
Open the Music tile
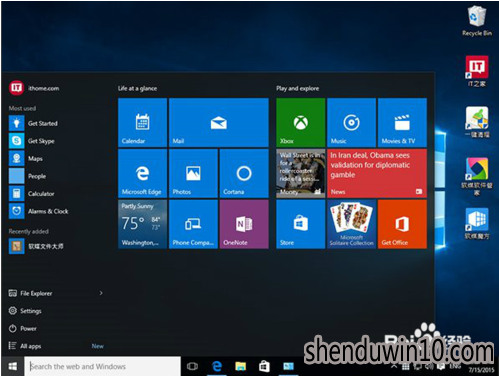(x=351, y=122)
